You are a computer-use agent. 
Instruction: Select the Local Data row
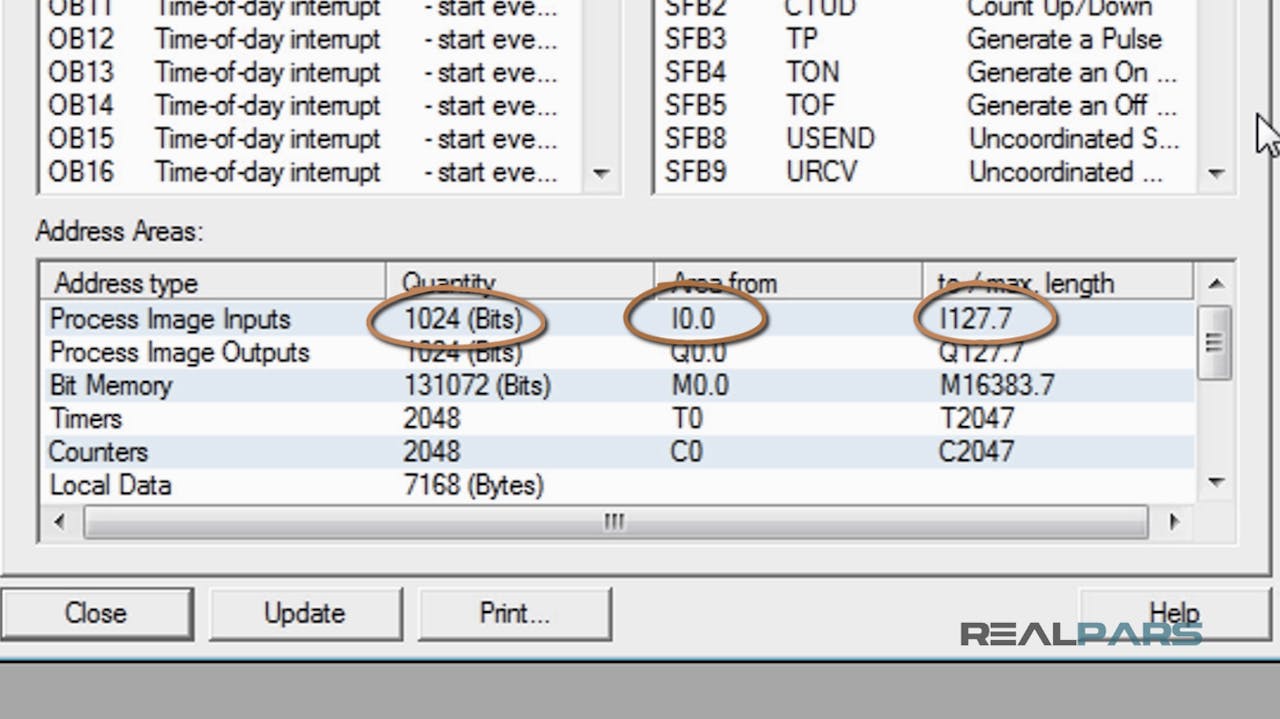tap(111, 485)
